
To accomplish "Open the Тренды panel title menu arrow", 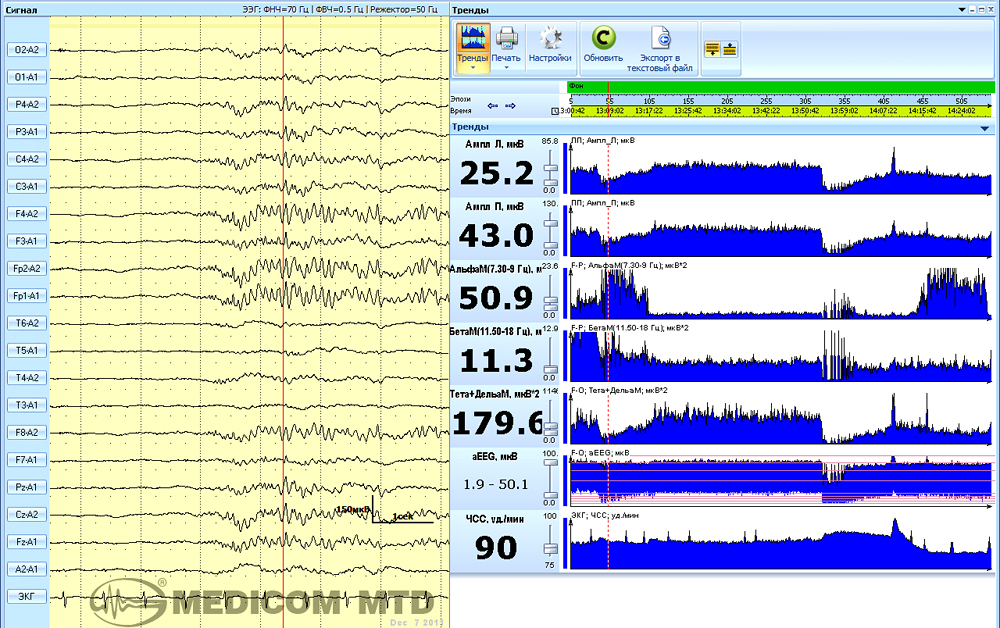I will [x=962, y=10].
